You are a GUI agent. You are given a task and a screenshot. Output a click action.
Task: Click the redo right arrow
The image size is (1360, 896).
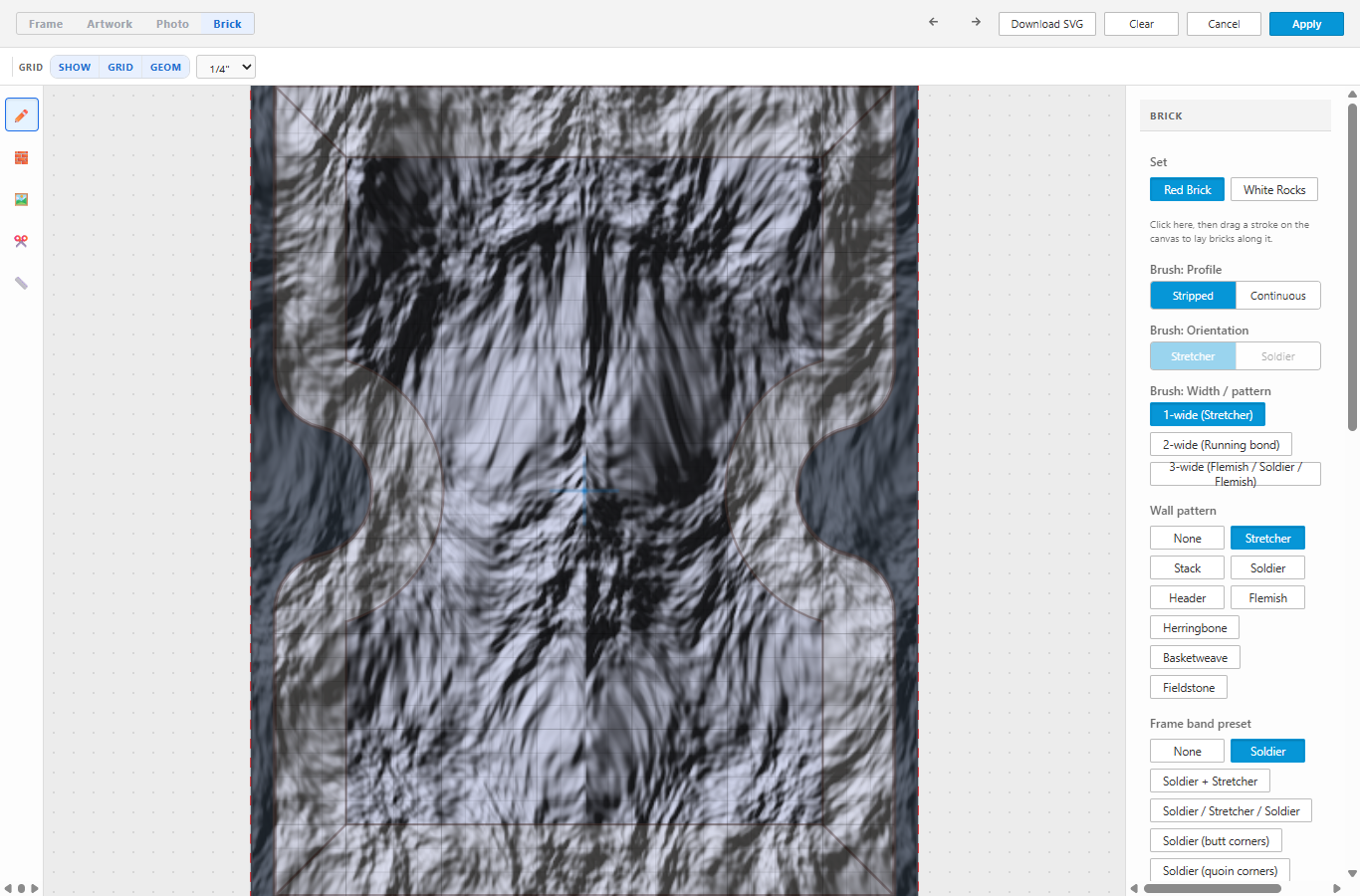[x=976, y=22]
